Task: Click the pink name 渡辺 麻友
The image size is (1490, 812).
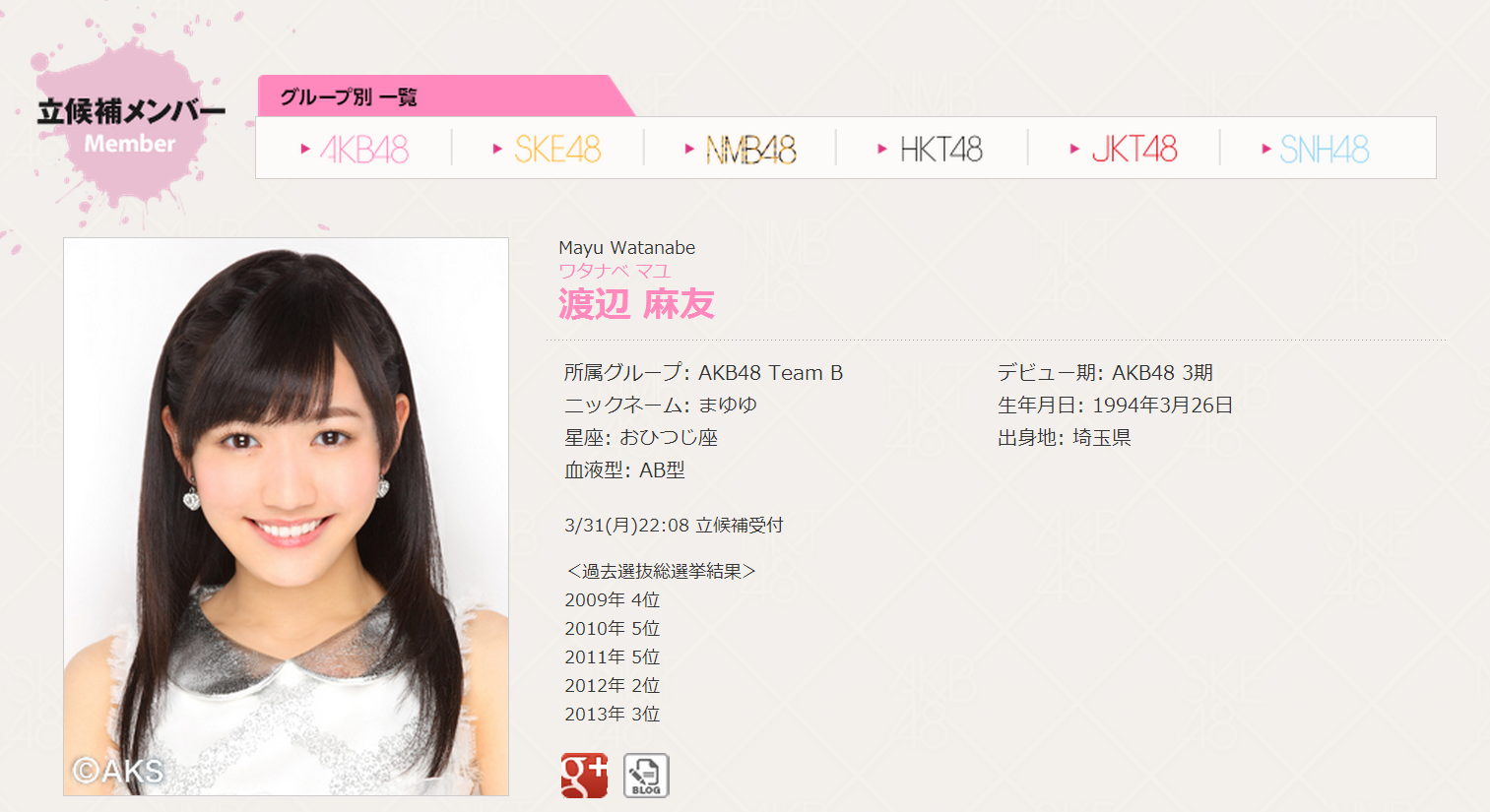Action: [x=636, y=304]
